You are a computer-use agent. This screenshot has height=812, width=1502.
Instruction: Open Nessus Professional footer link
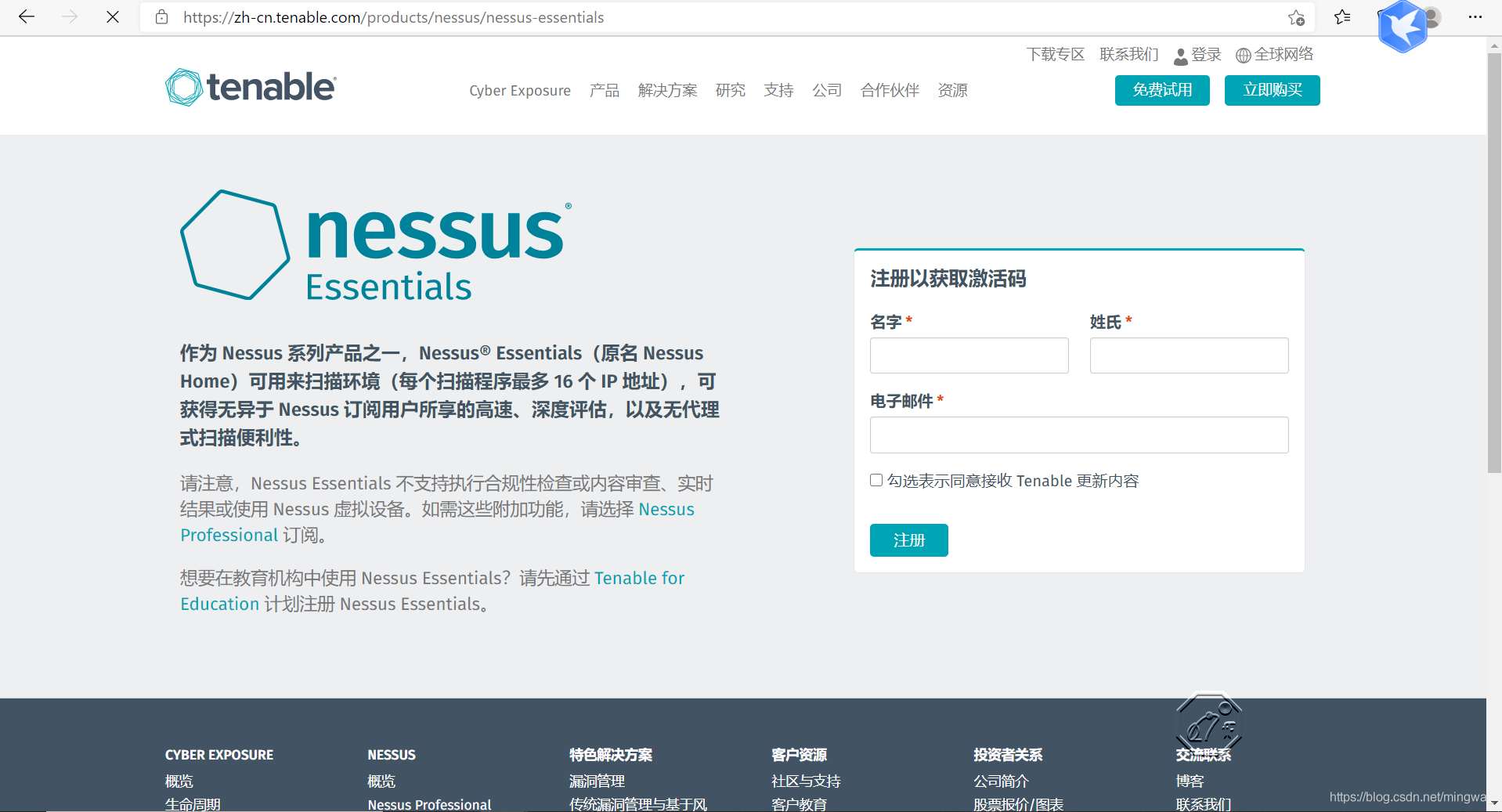coord(429,804)
